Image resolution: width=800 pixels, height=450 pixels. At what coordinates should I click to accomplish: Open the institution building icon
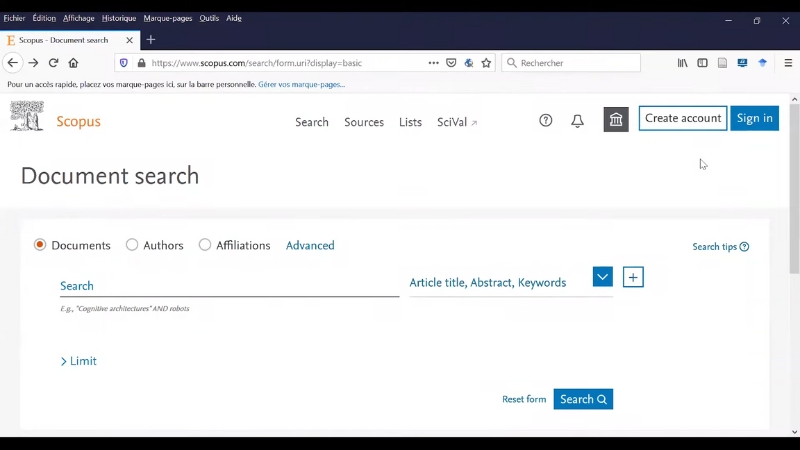click(616, 119)
